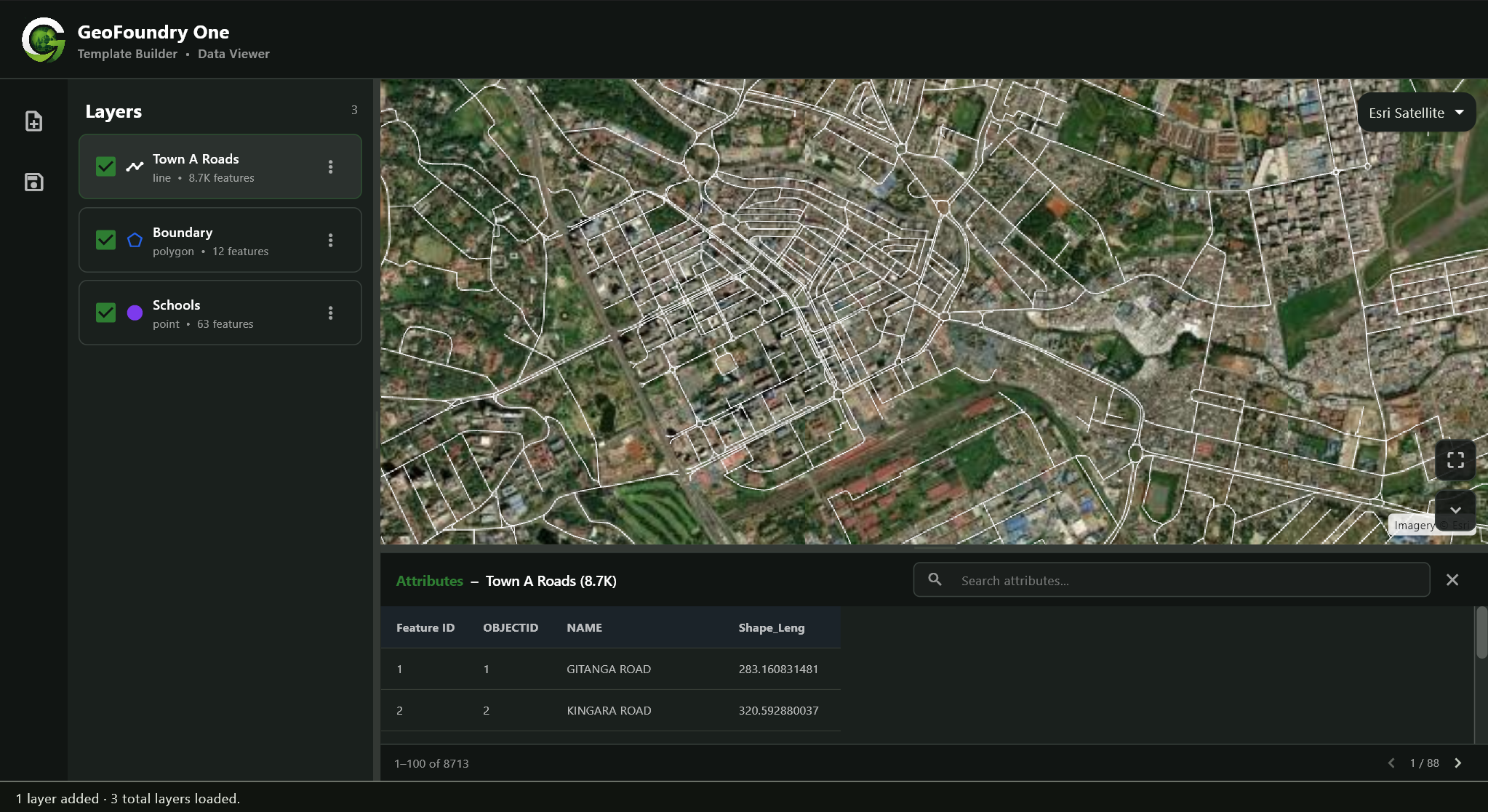Uncheck Town A Roads layer visibility
The image size is (1488, 812).
(105, 166)
